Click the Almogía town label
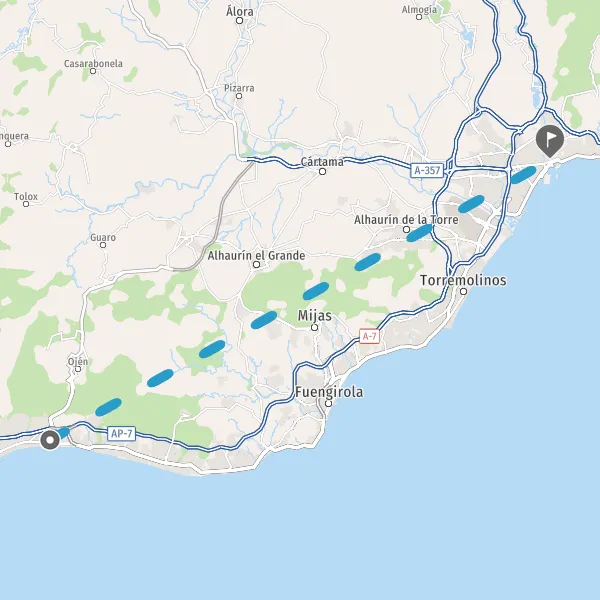This screenshot has width=600, height=600. coord(419,10)
